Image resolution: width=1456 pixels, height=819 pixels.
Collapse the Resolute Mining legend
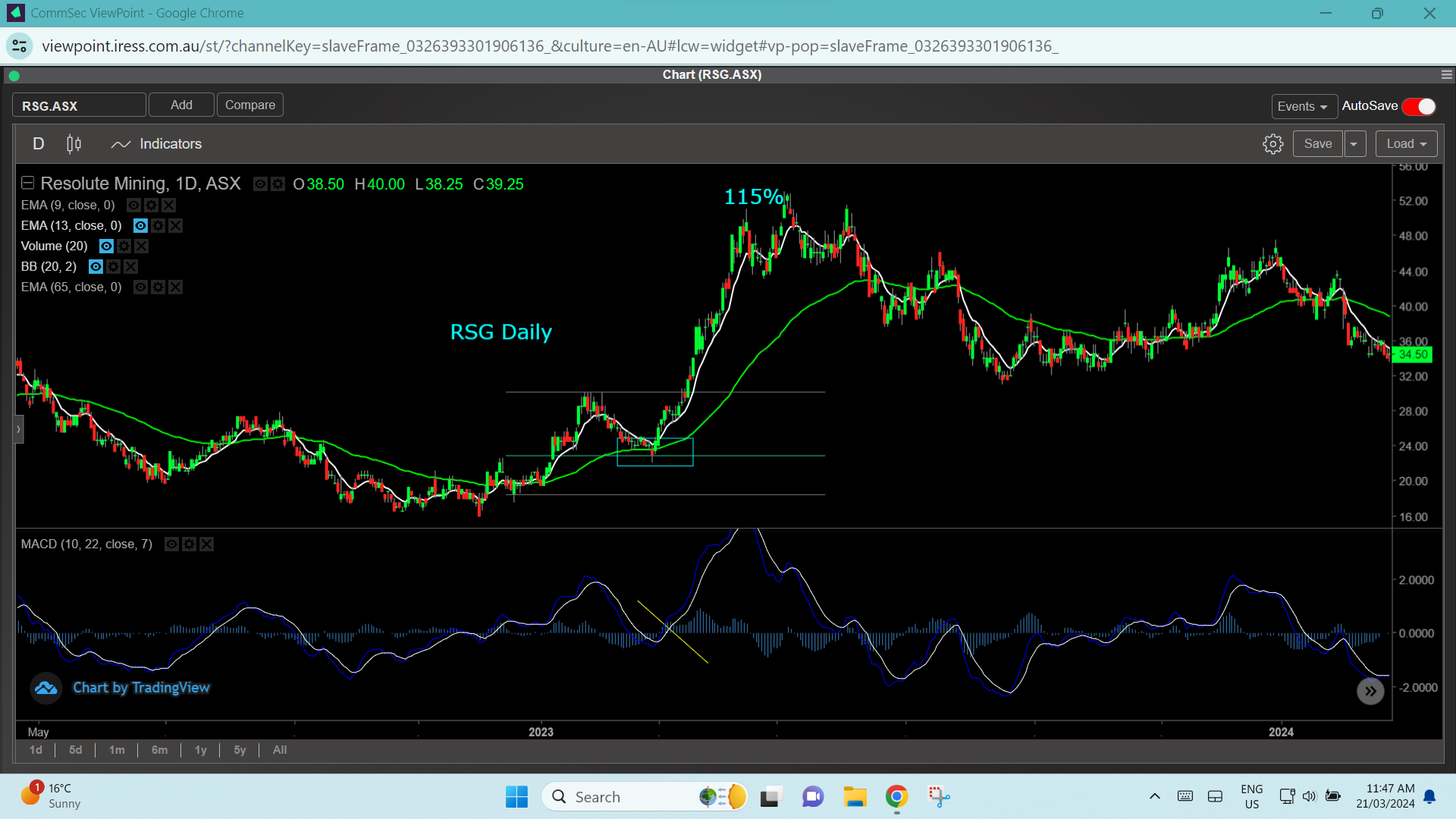click(x=27, y=184)
